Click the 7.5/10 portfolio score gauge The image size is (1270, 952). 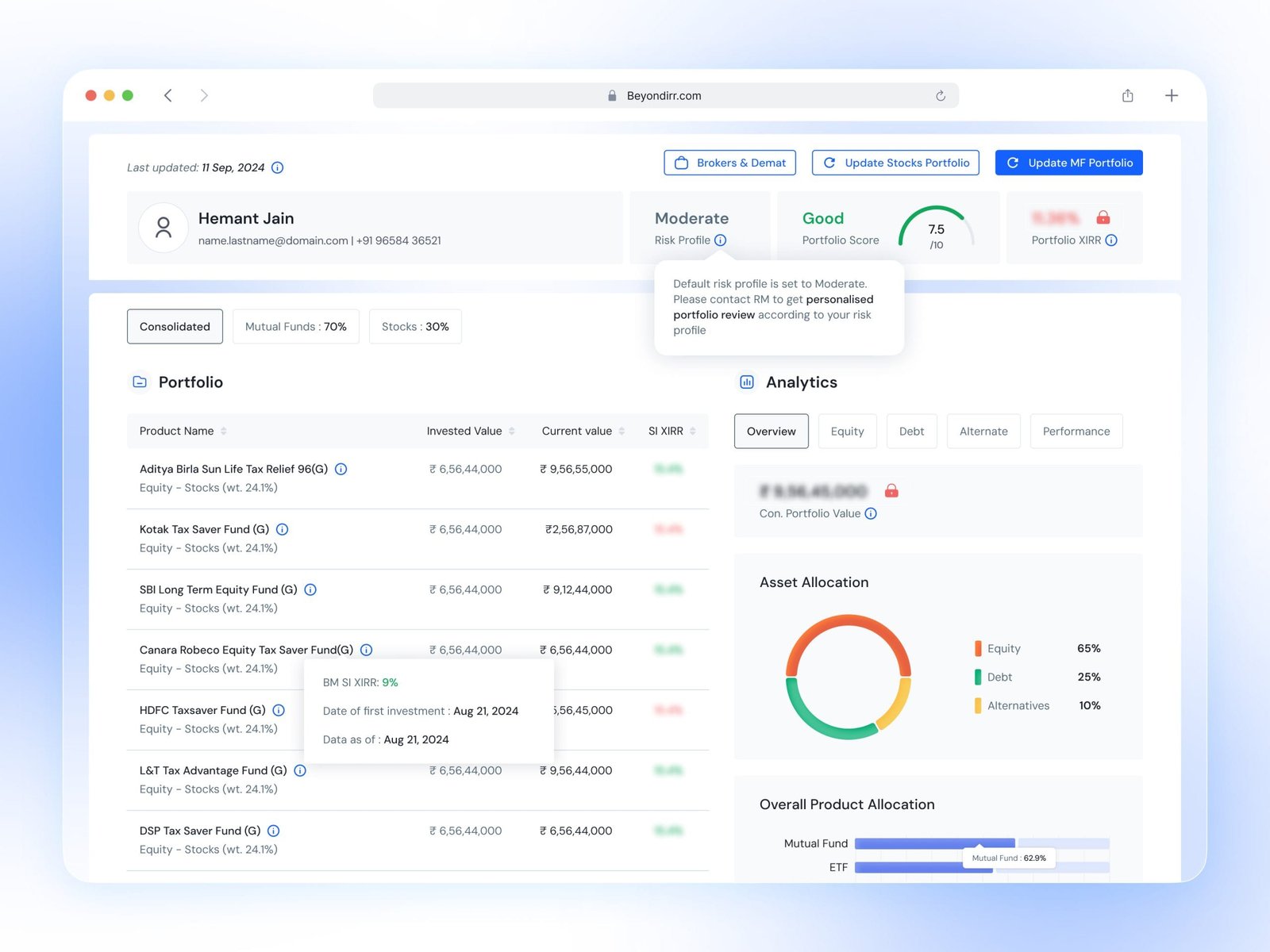[937, 228]
